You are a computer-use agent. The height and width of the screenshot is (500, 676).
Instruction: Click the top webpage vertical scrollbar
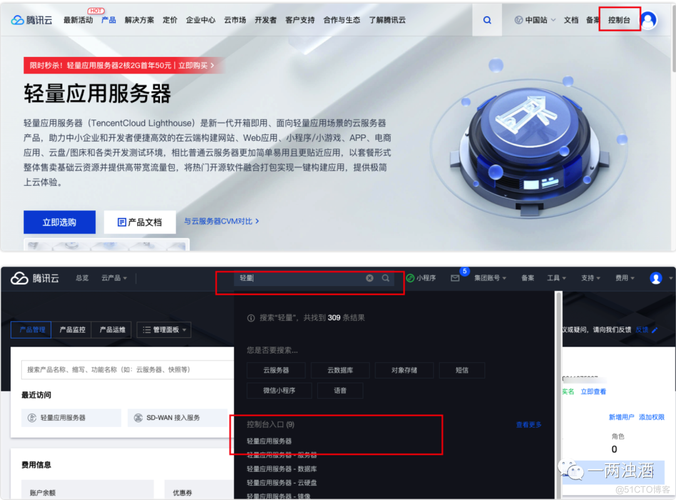[673, 39]
